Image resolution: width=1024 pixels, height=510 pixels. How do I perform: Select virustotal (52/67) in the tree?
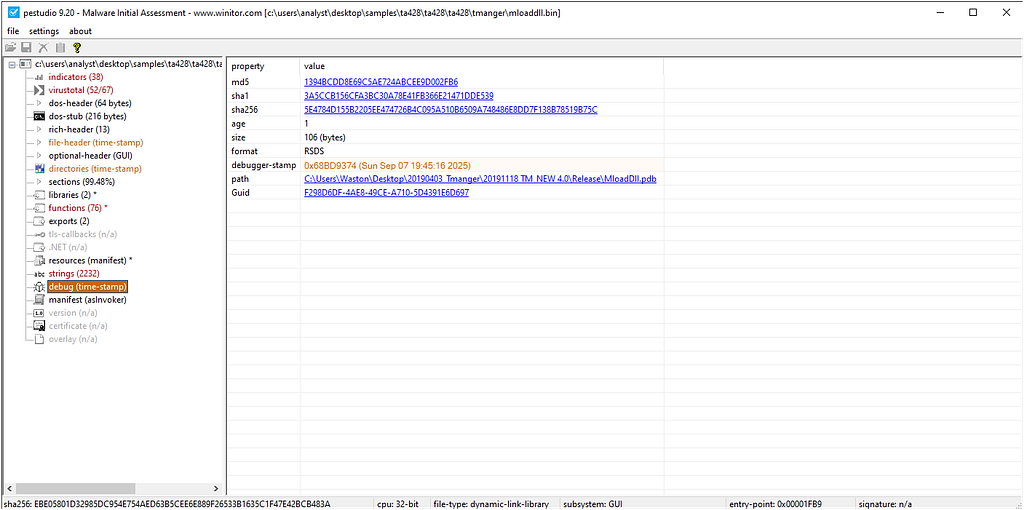tap(81, 90)
